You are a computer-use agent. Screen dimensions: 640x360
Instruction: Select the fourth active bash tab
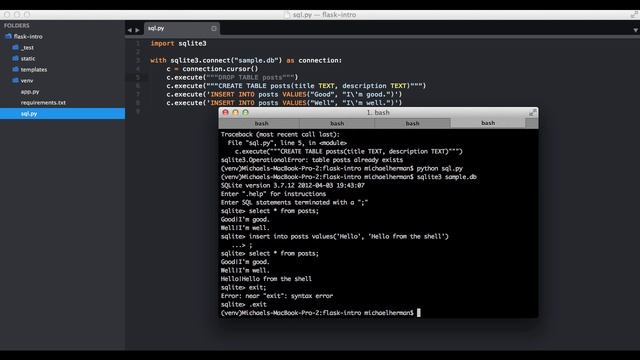click(488, 123)
